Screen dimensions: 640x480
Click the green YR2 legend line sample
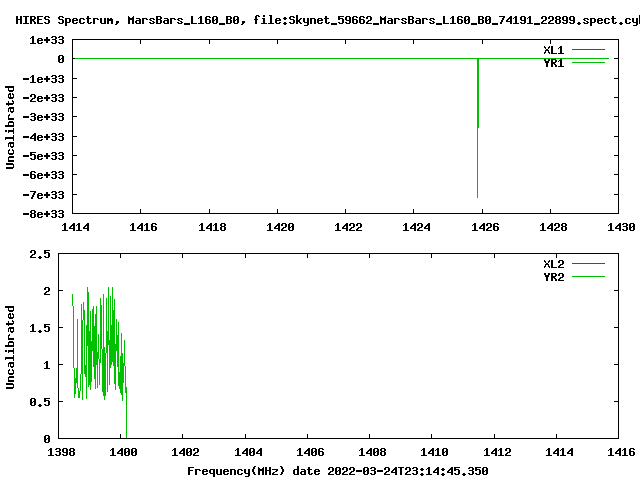(588, 276)
